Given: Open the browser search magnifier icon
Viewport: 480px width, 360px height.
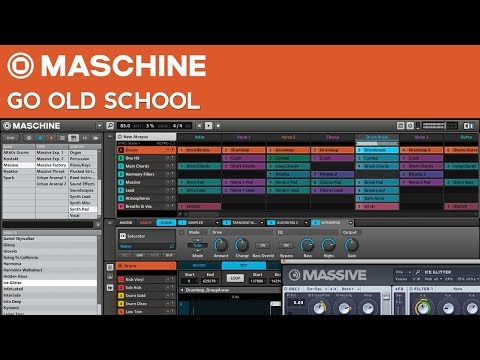Looking at the screenshot, I should tap(110, 126).
